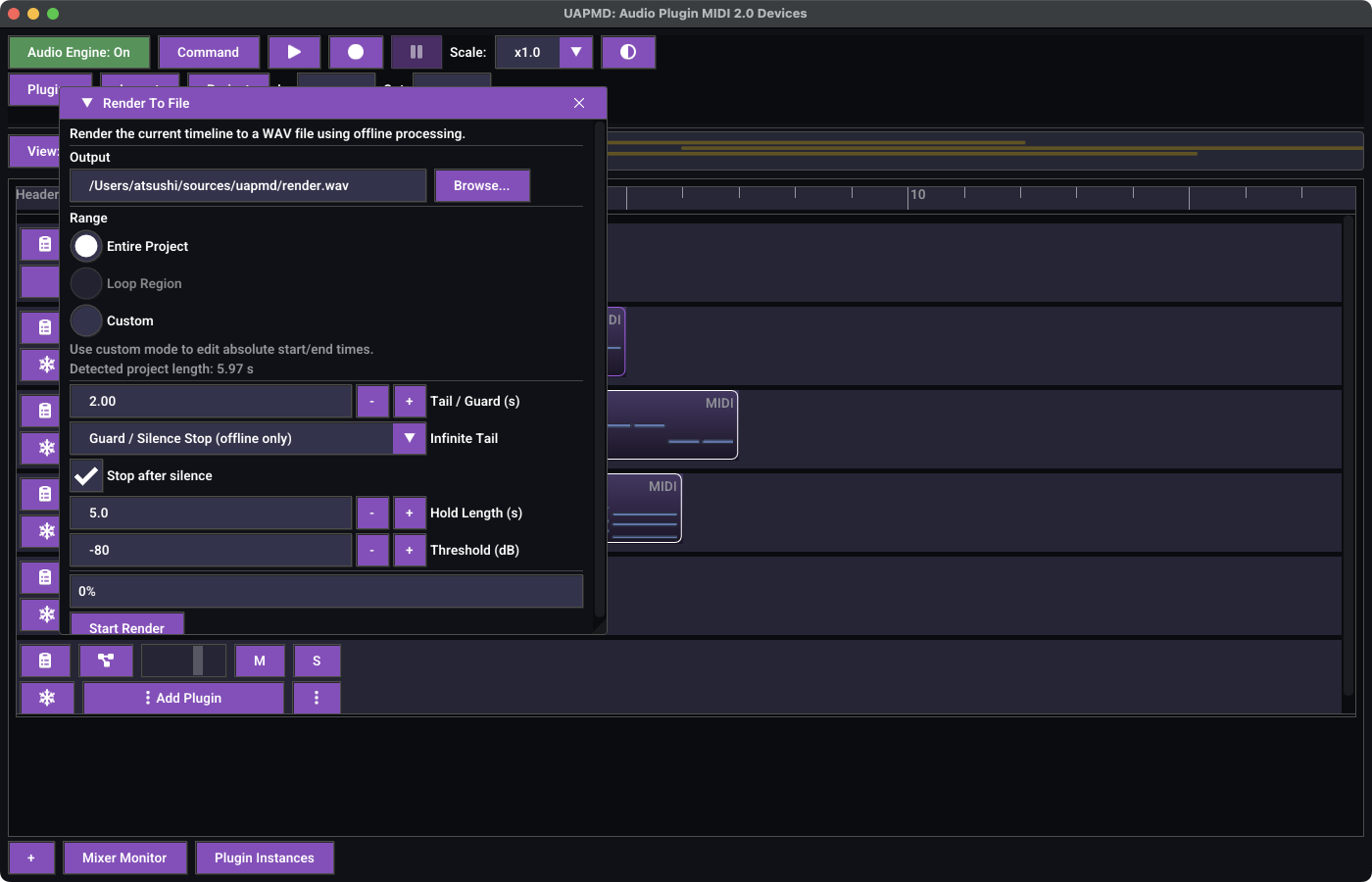Click Browse... to choose output file
Screen dimensions: 1372x882
[482, 185]
